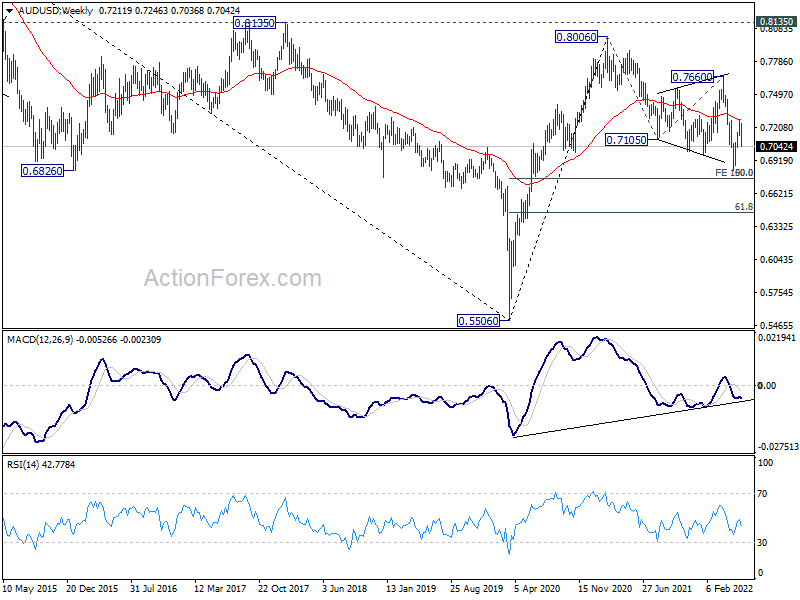
Task: Click the 13 Jan 2019 date label
Action: pos(411,589)
